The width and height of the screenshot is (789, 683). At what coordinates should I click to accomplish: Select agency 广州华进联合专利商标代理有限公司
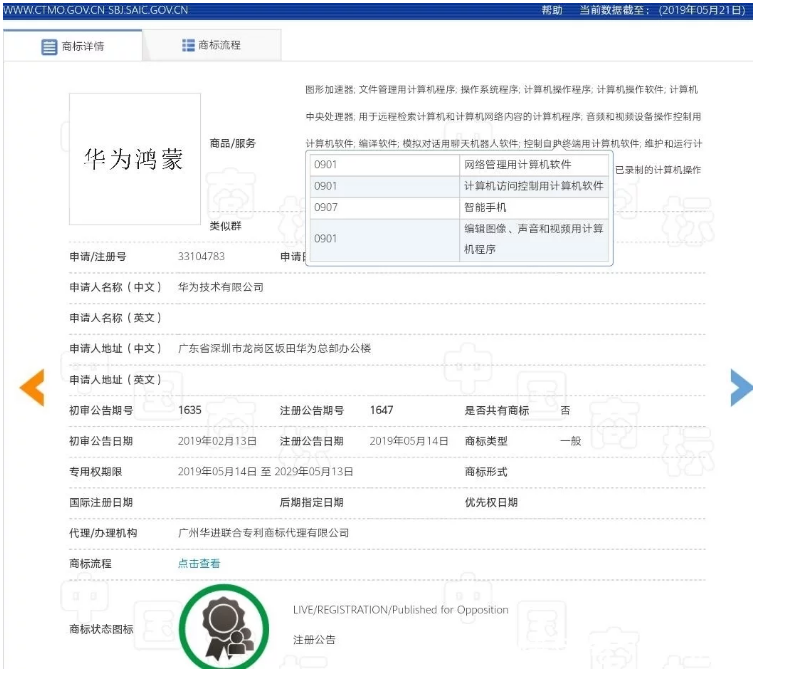point(263,533)
